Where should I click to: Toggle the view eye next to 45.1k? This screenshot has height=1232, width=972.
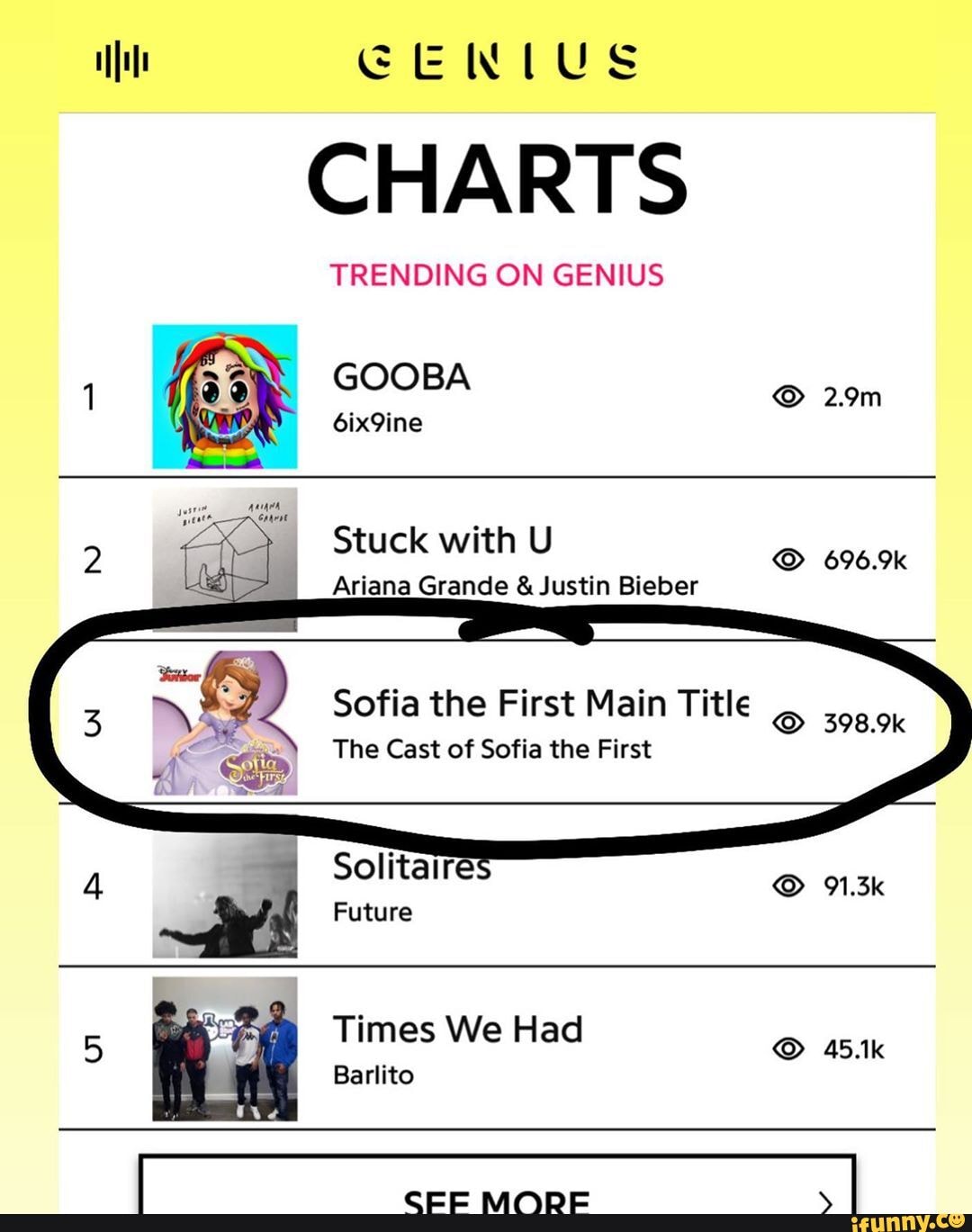[x=788, y=1048]
